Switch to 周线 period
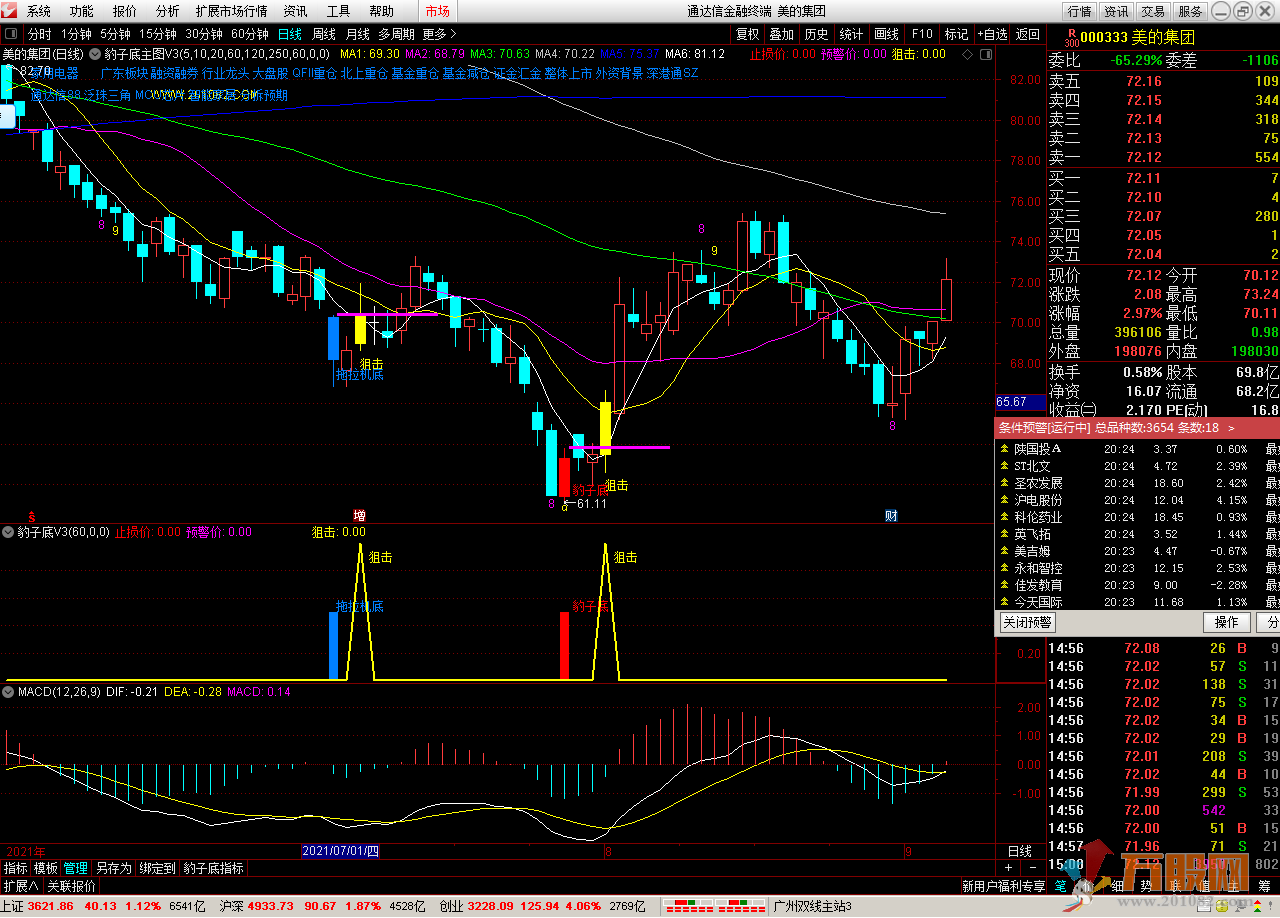The image size is (1280, 918). (324, 34)
